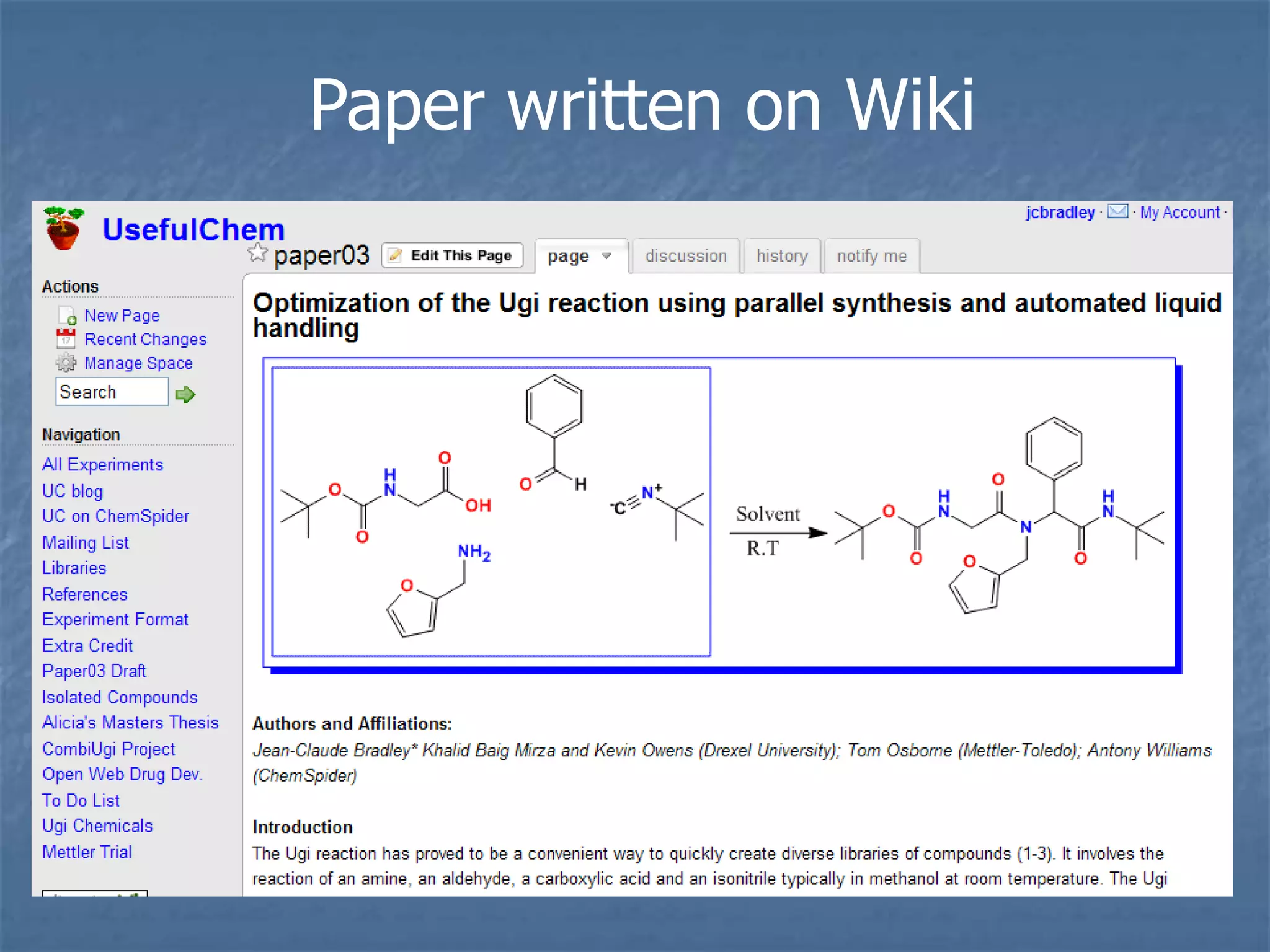The width and height of the screenshot is (1270, 952).
Task: Click the Recent Changes calendar icon
Action: [66, 339]
